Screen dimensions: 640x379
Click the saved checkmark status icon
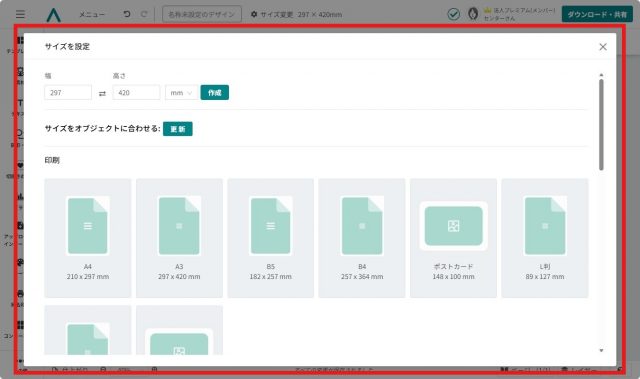click(453, 14)
